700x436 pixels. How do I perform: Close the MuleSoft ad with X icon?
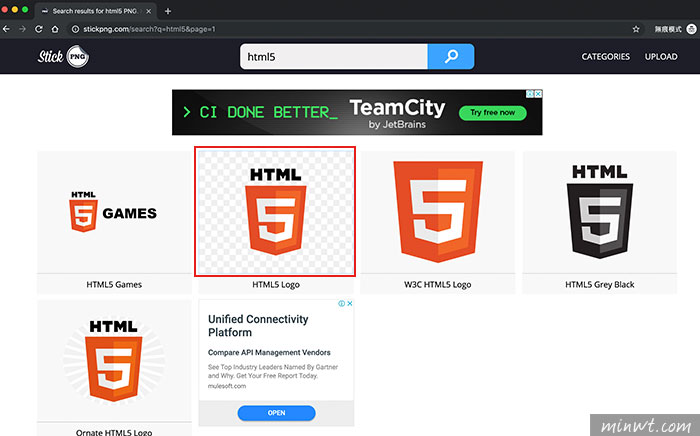[x=349, y=303]
